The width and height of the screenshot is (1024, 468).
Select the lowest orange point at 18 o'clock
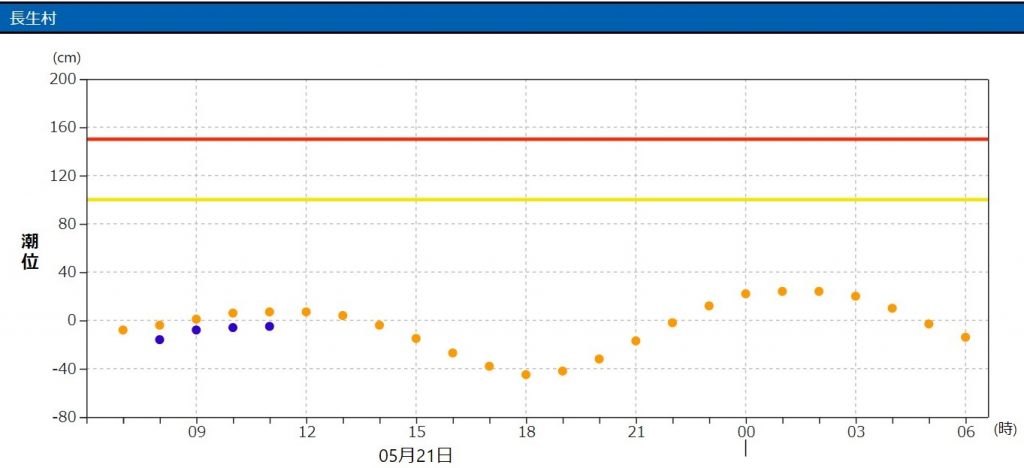click(526, 375)
